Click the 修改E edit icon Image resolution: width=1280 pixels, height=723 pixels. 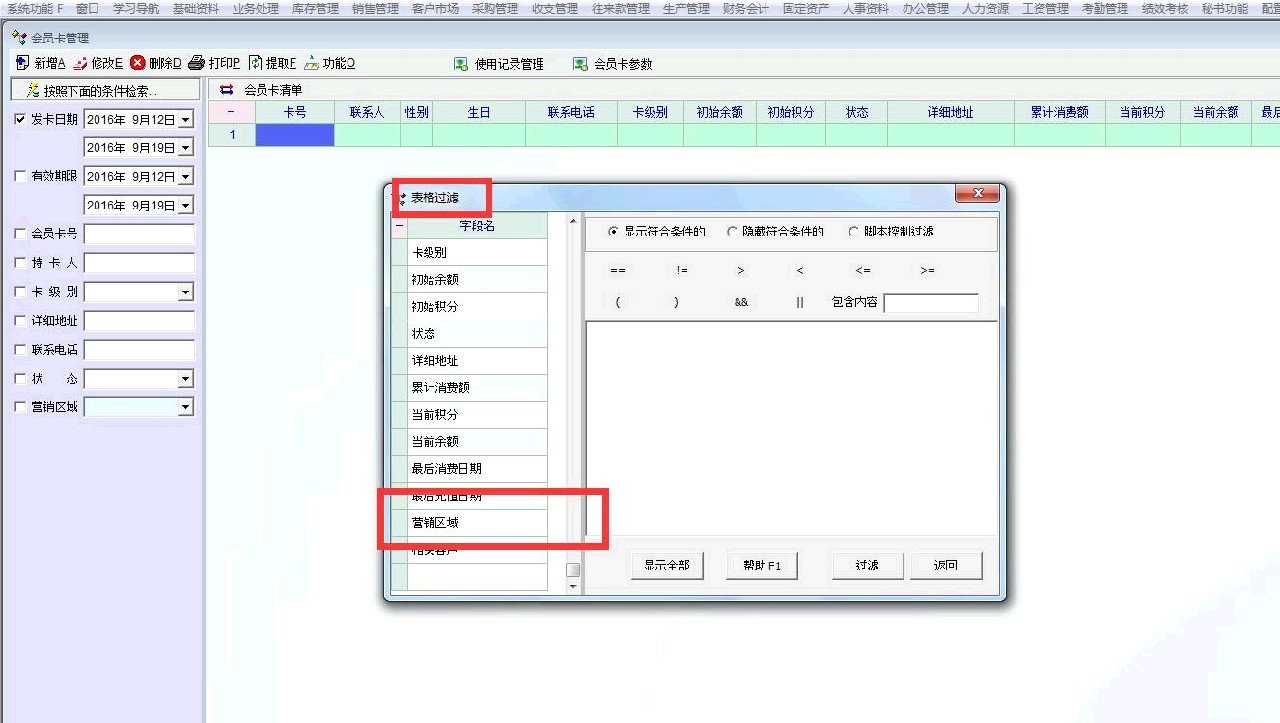(x=80, y=63)
